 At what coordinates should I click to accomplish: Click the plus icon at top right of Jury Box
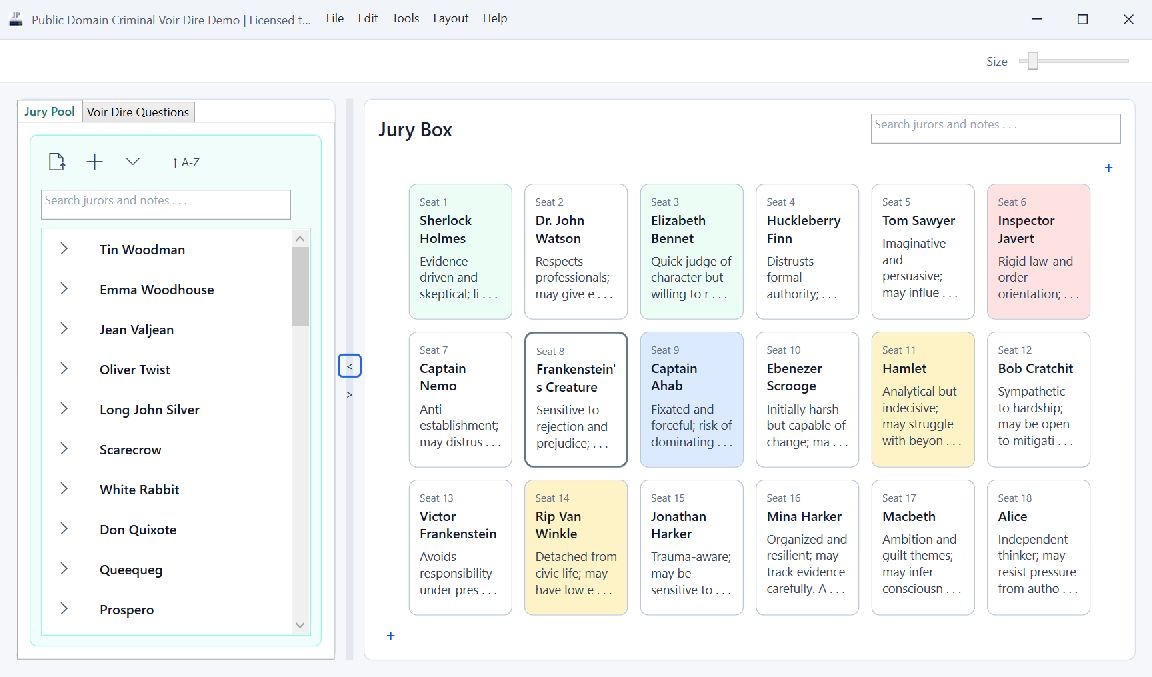click(1109, 168)
